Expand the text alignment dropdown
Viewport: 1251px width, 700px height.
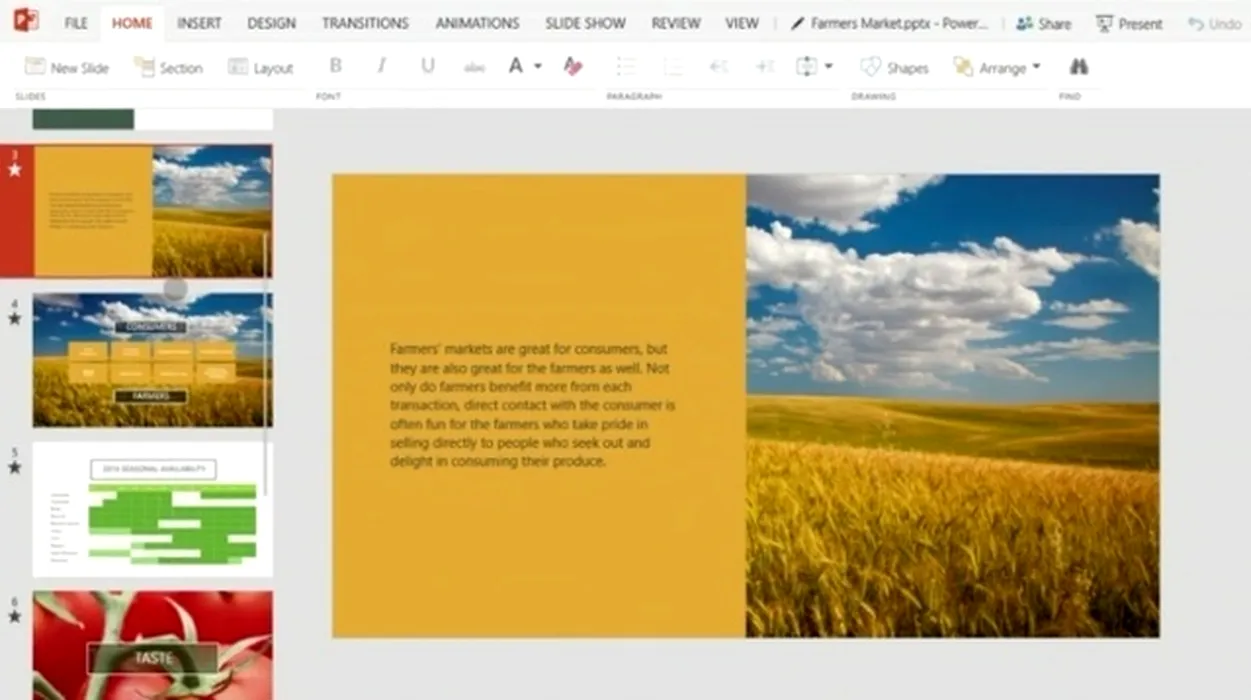(x=828, y=67)
